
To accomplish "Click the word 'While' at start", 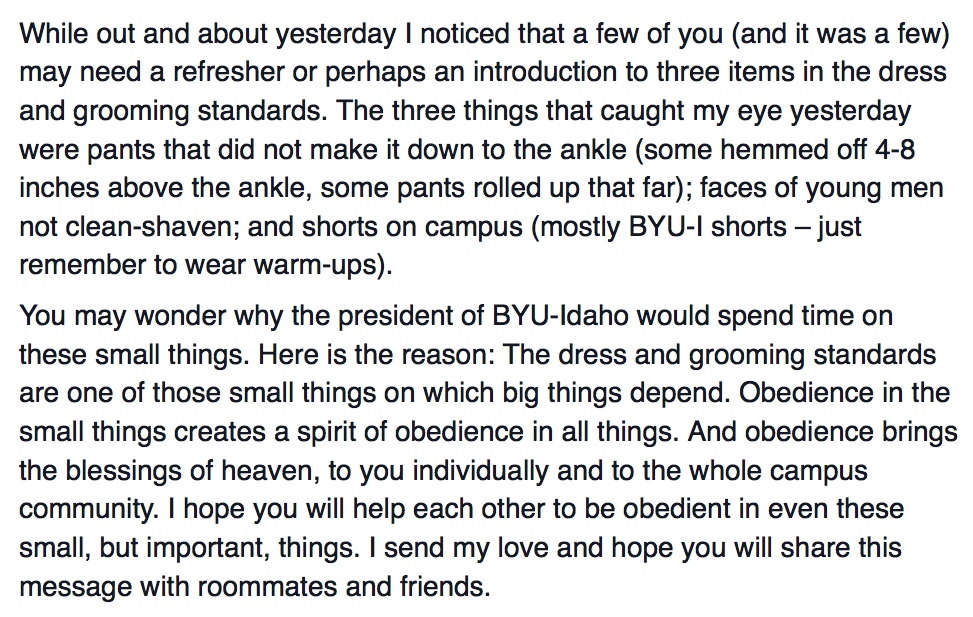I will pyautogui.click(x=53, y=34).
